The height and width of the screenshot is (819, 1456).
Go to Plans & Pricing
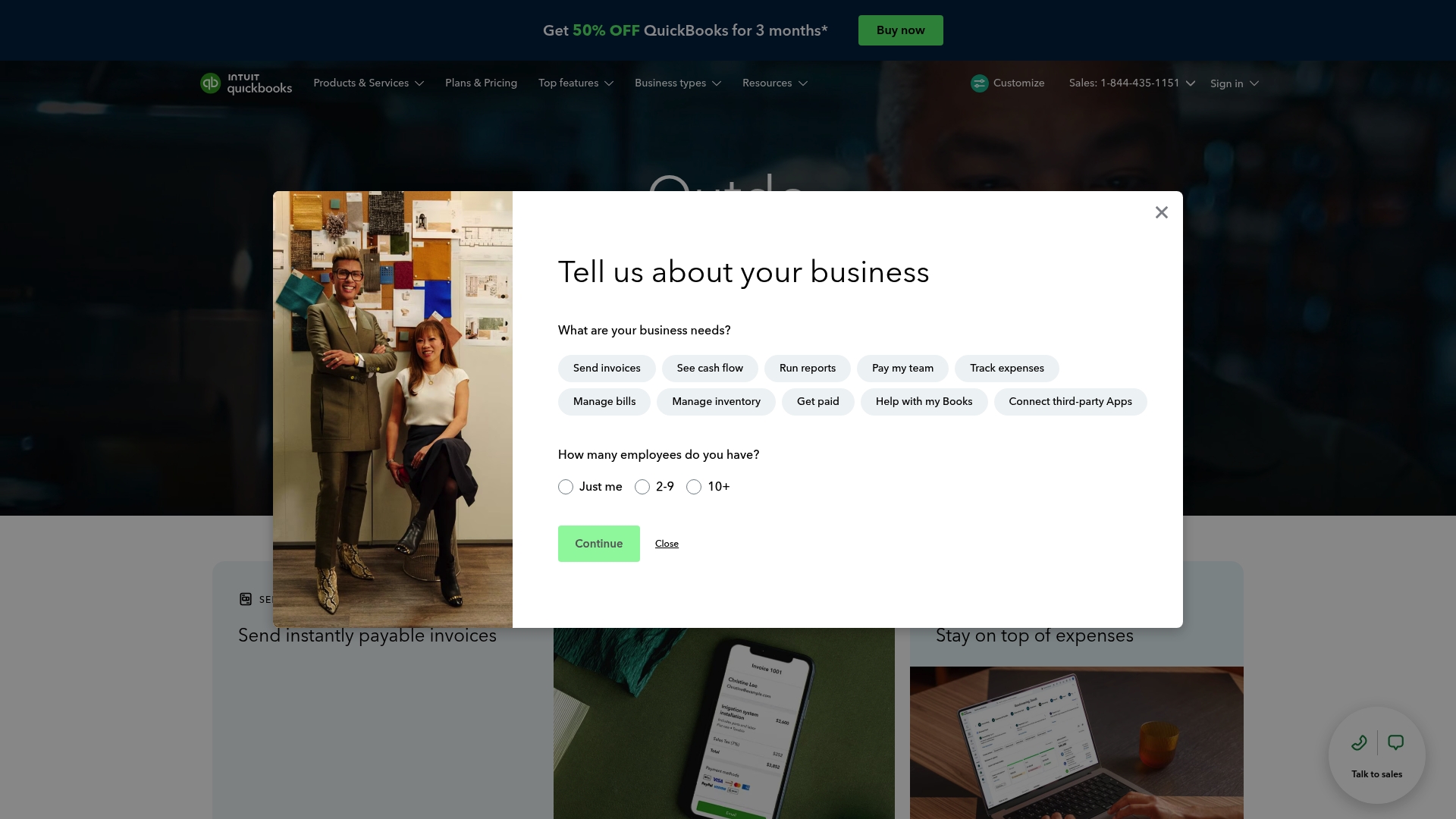(x=481, y=83)
